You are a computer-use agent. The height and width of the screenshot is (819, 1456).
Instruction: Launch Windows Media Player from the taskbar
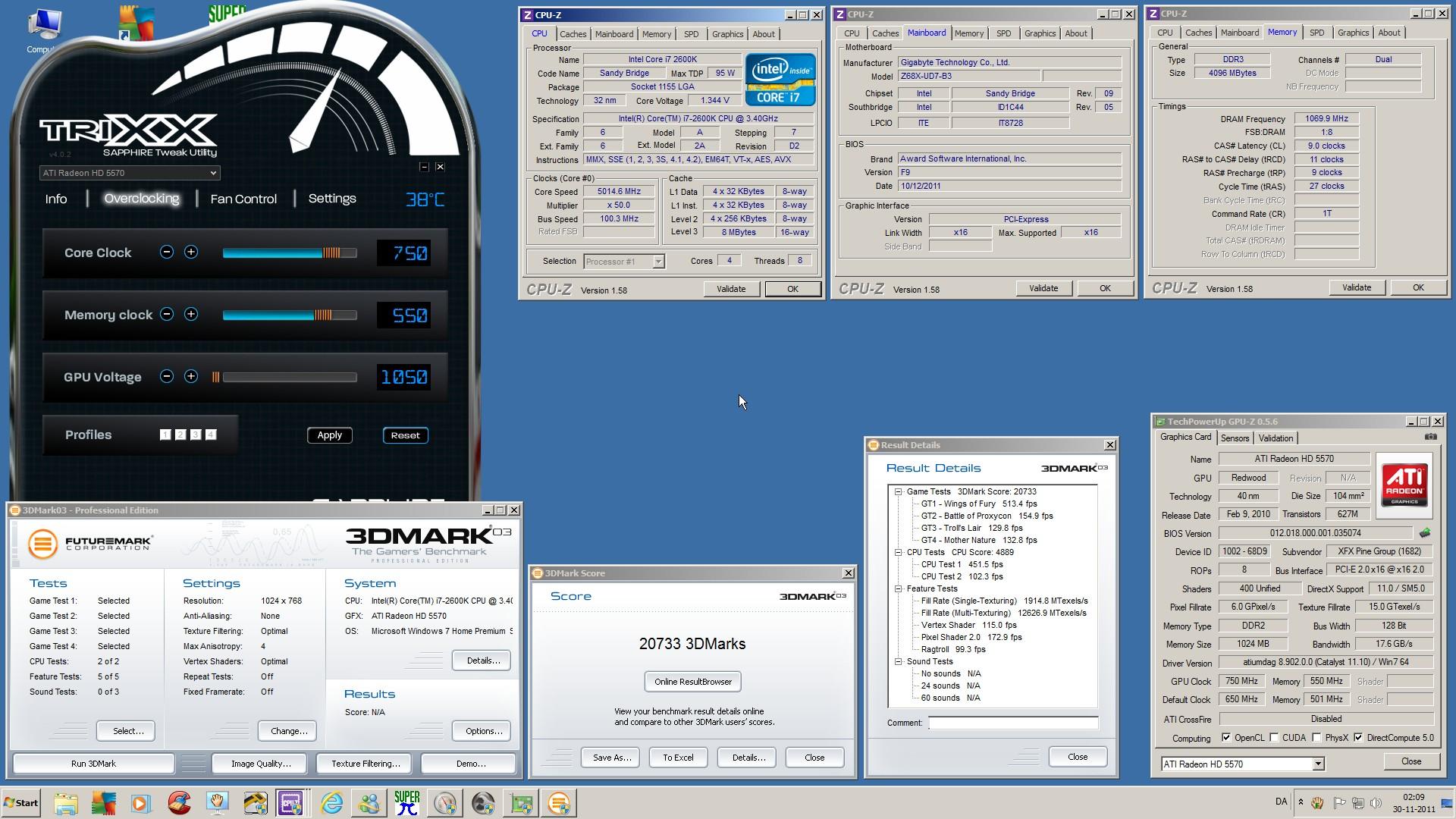141,803
